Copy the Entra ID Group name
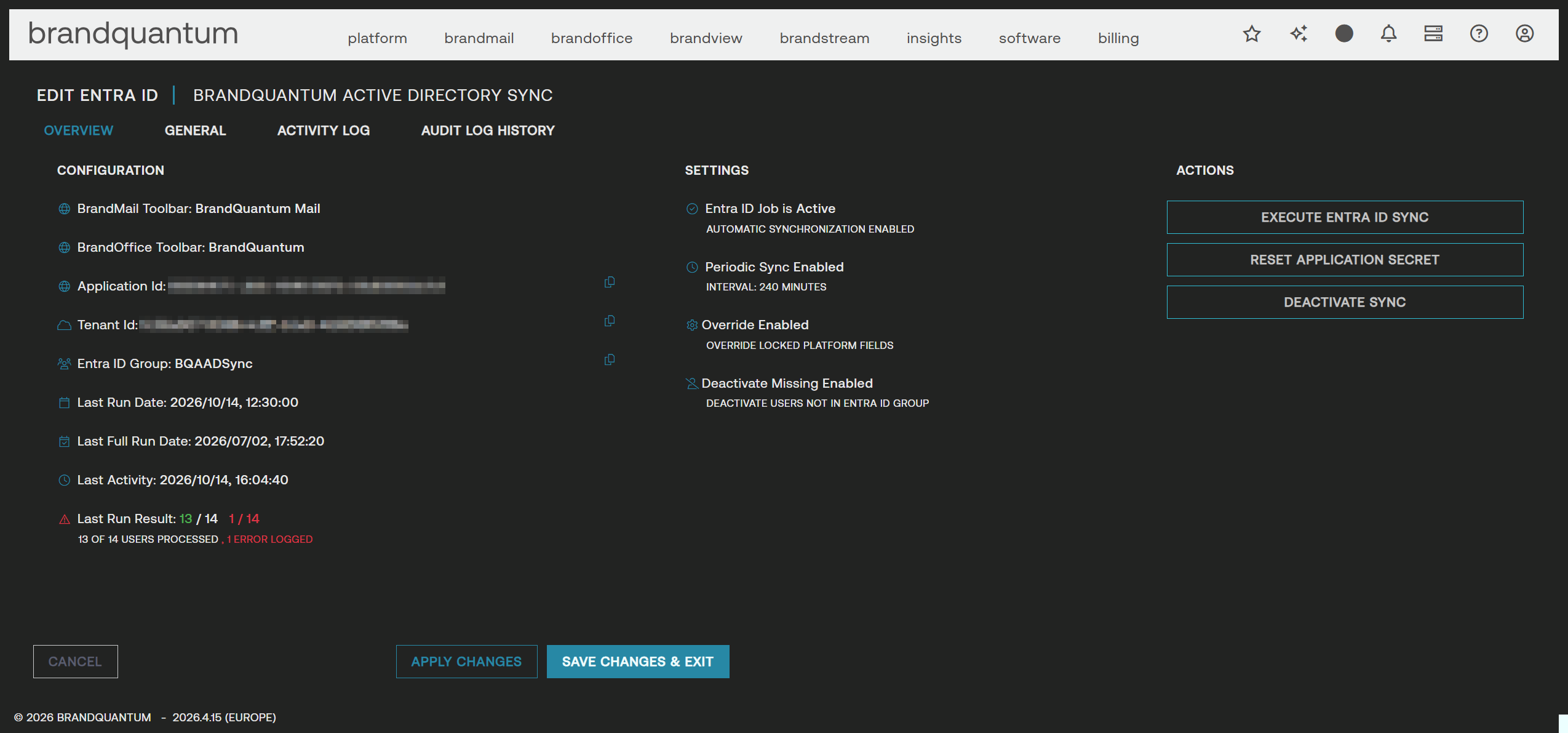This screenshot has width=1568, height=733. [610, 359]
